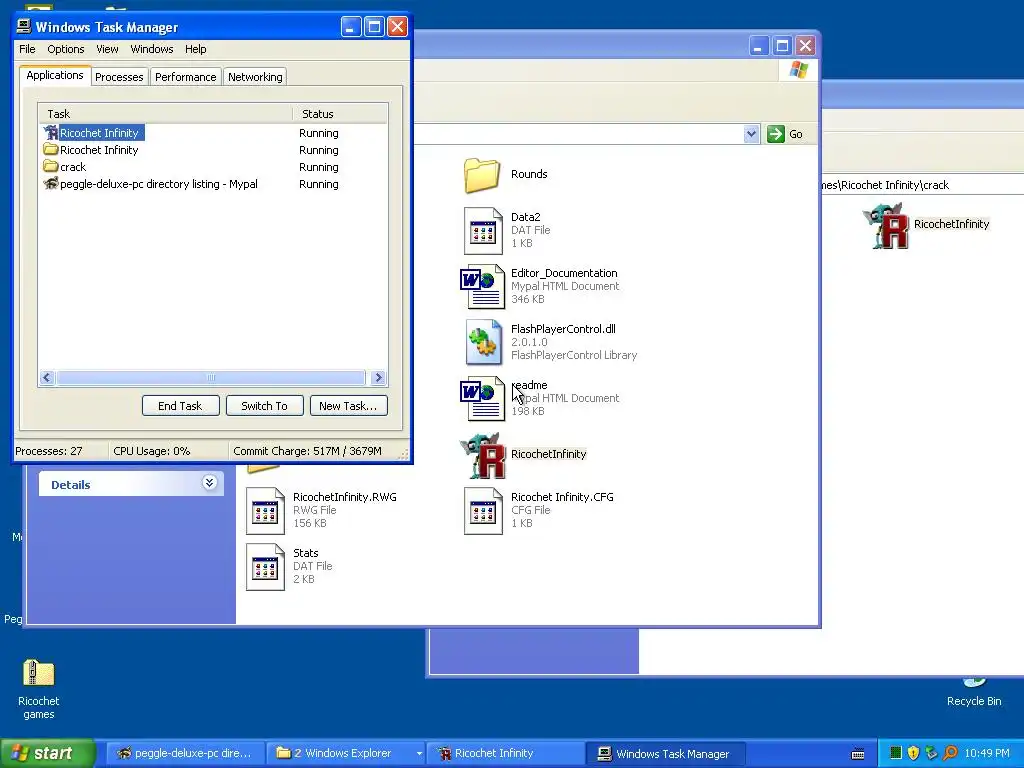
Task: Click the task list scroll right arrow
Action: 377,377
